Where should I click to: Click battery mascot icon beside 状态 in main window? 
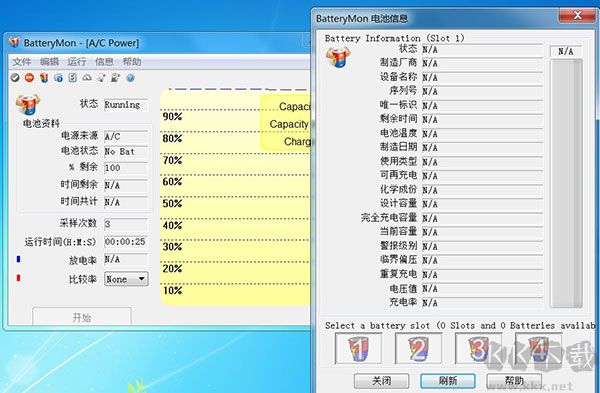(x=28, y=104)
